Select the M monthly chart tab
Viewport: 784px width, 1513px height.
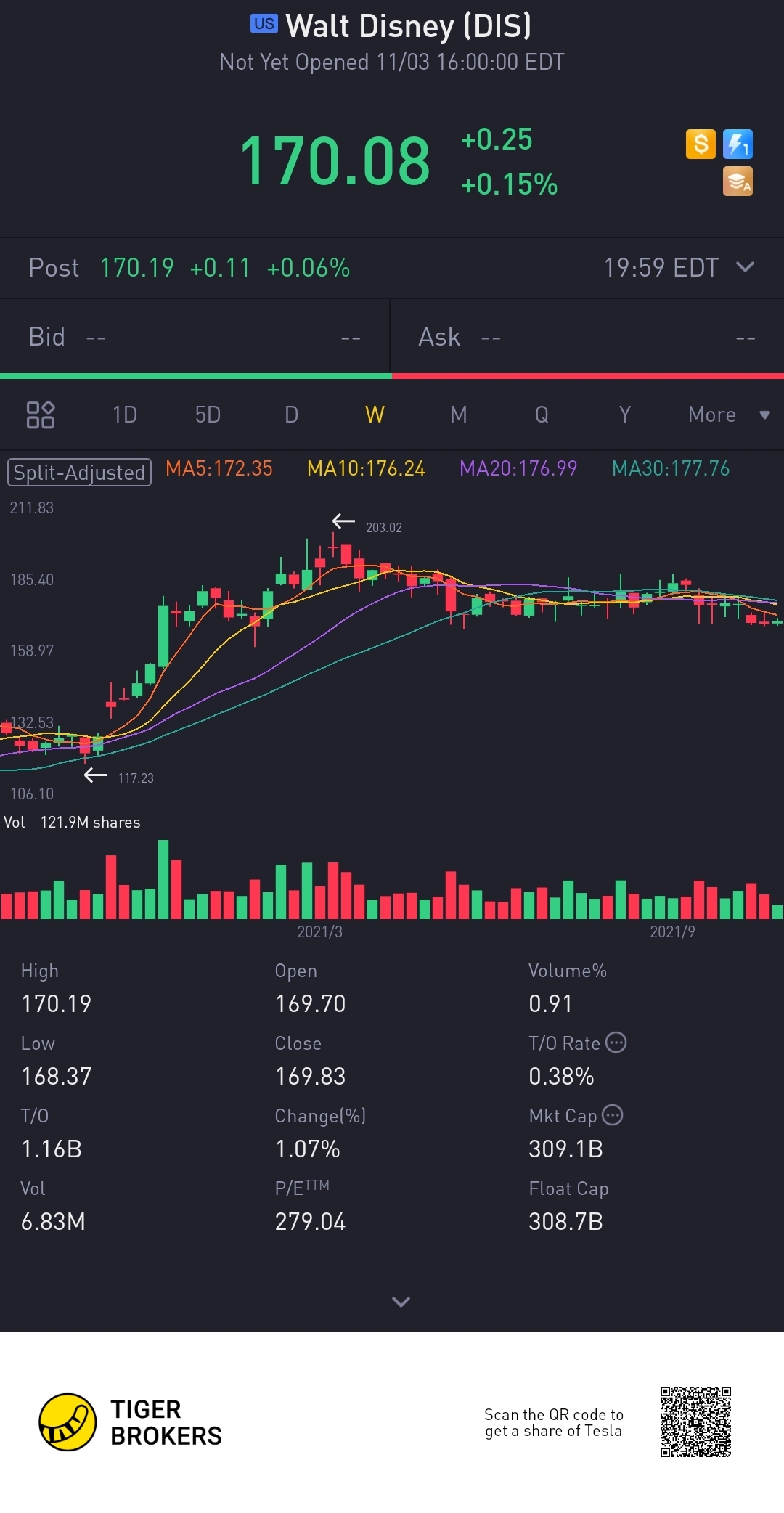(x=458, y=415)
